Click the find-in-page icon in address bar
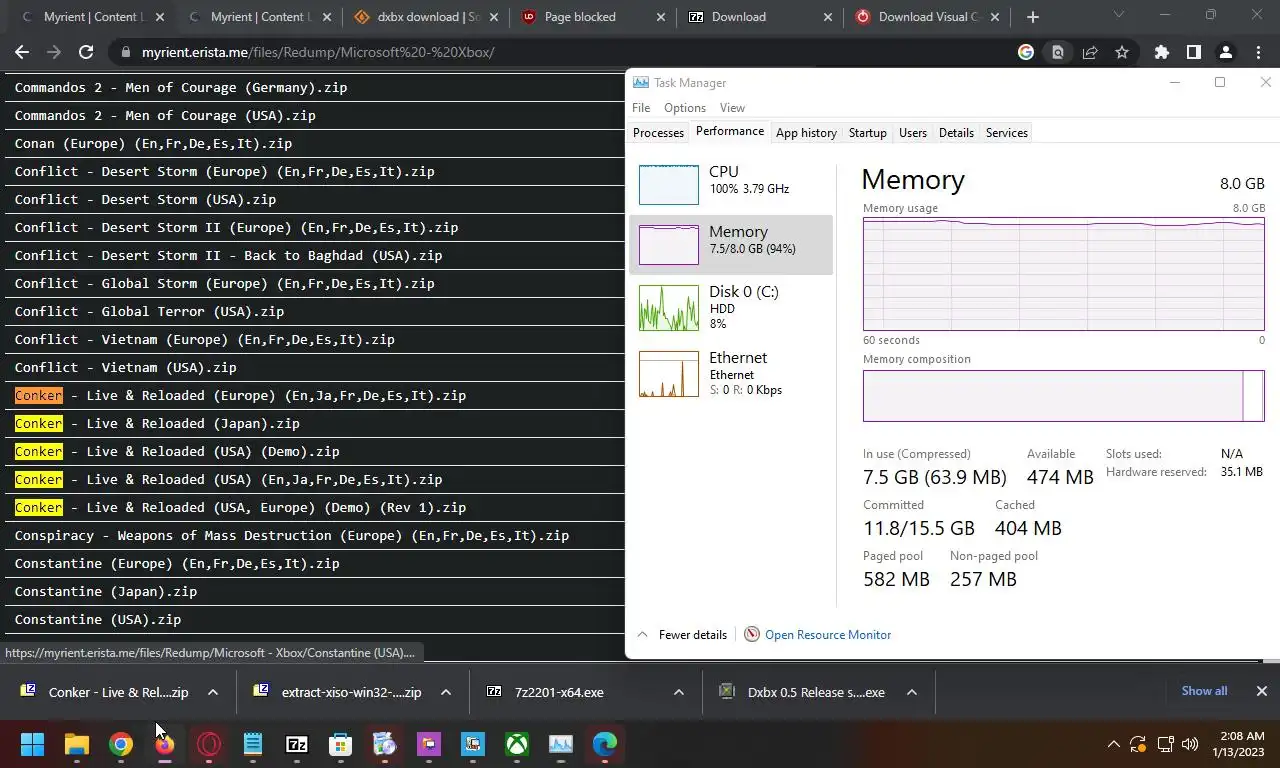Viewport: 1280px width, 768px height. point(1058,52)
